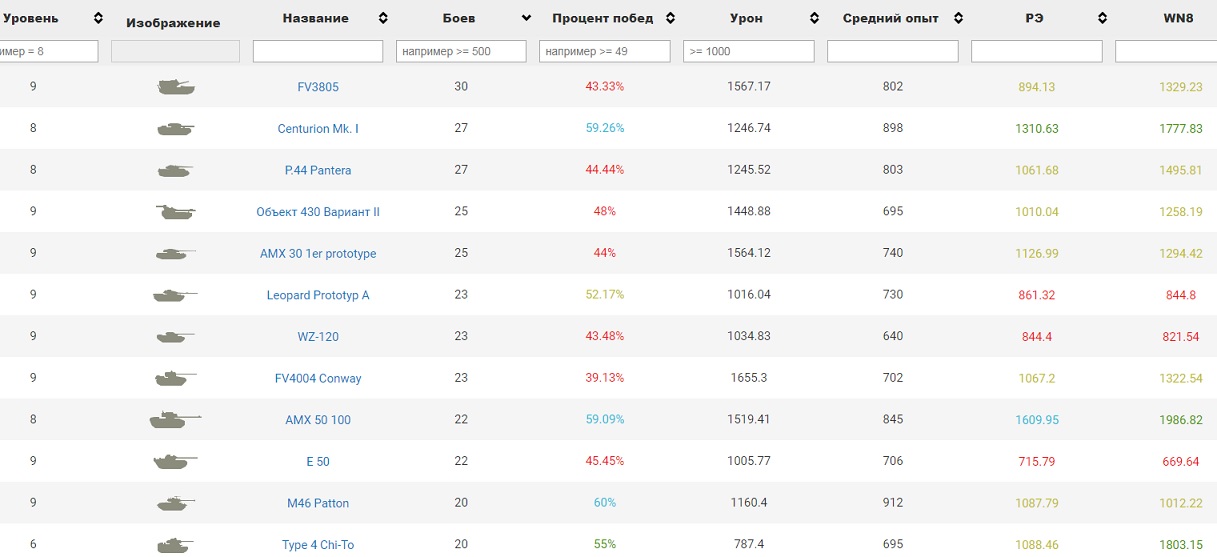Focus the WN8 filter input
1217x557 pixels.
tap(1166, 51)
